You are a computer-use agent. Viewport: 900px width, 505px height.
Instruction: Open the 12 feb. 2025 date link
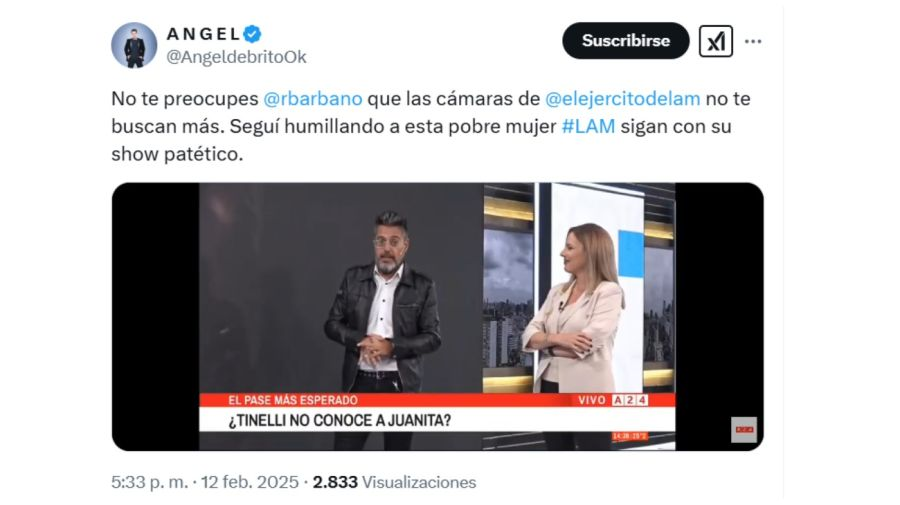(250, 482)
